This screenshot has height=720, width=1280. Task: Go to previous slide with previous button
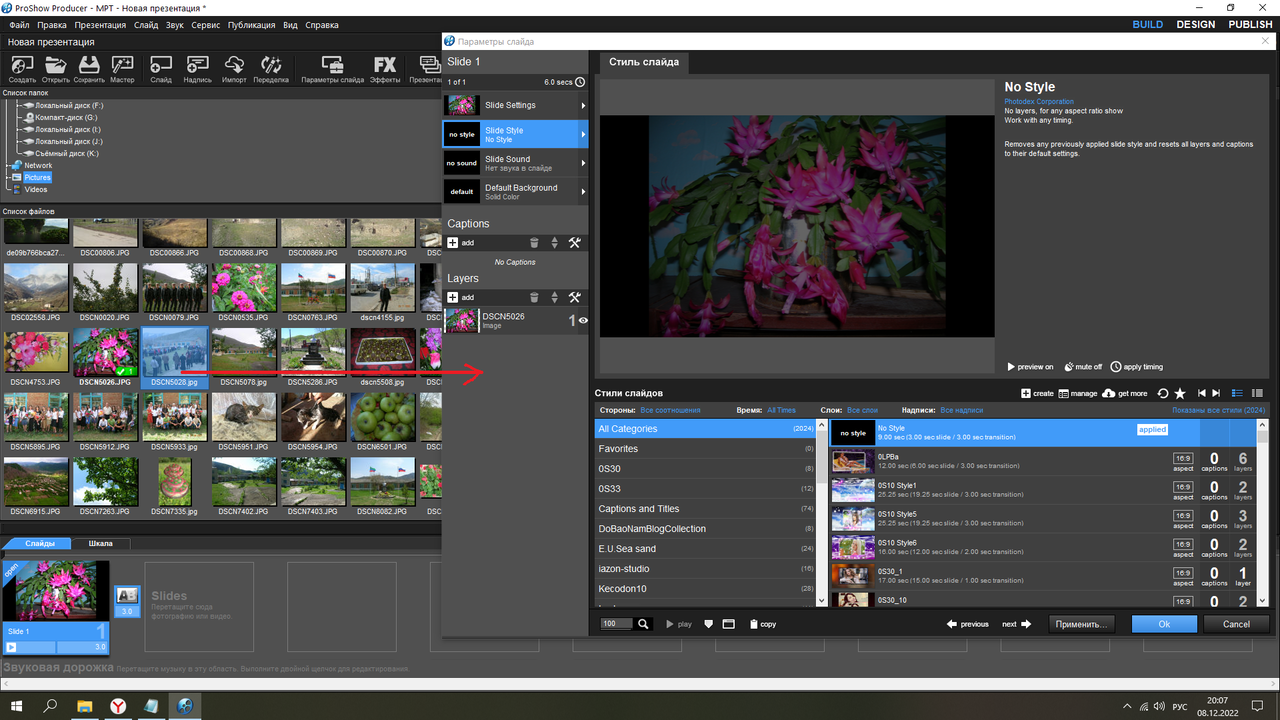click(968, 624)
